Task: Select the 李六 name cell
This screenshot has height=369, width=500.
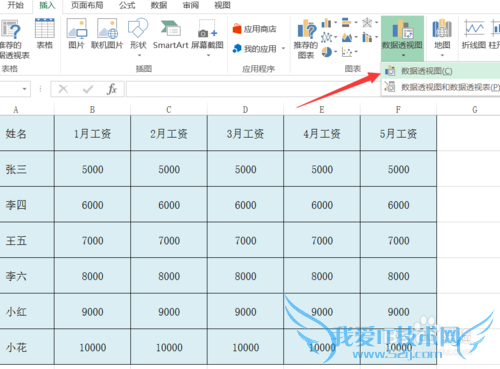Action: click(27, 276)
